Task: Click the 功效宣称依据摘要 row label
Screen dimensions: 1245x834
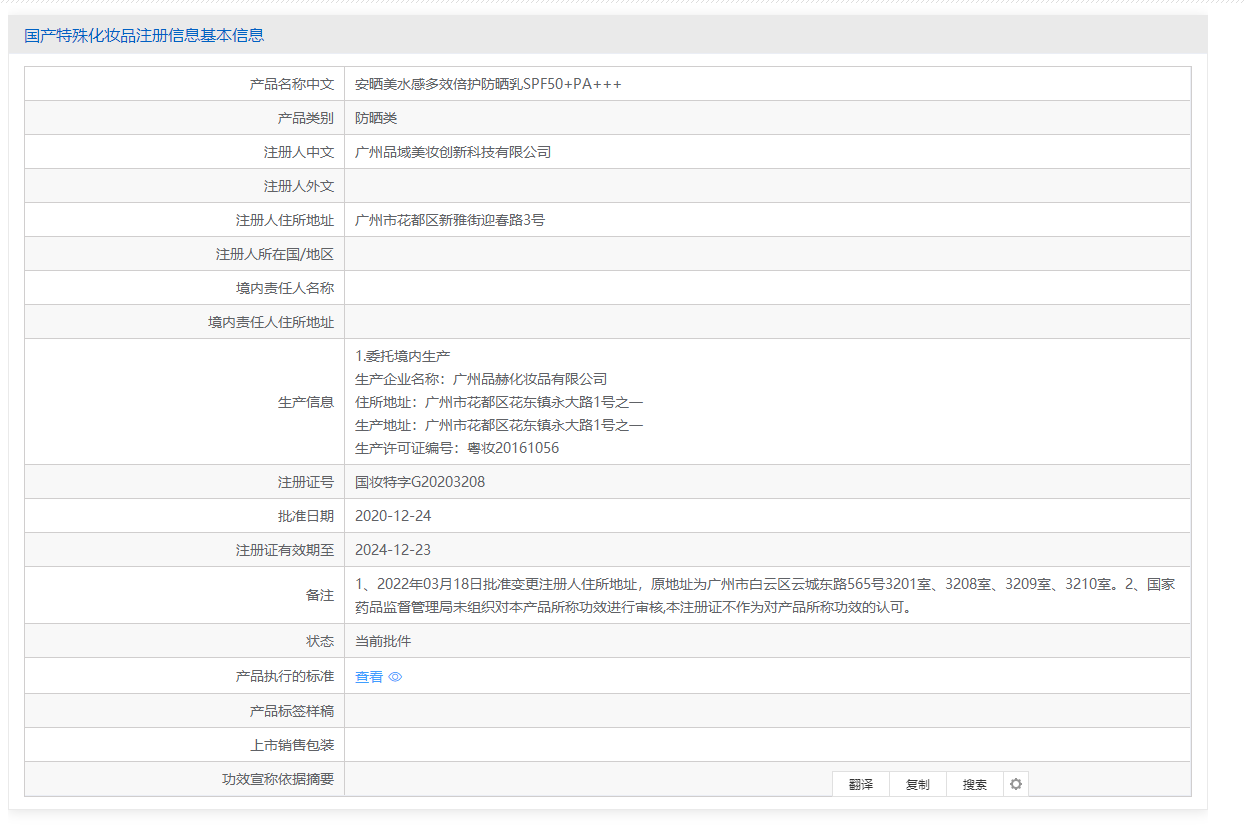Action: coord(278,779)
